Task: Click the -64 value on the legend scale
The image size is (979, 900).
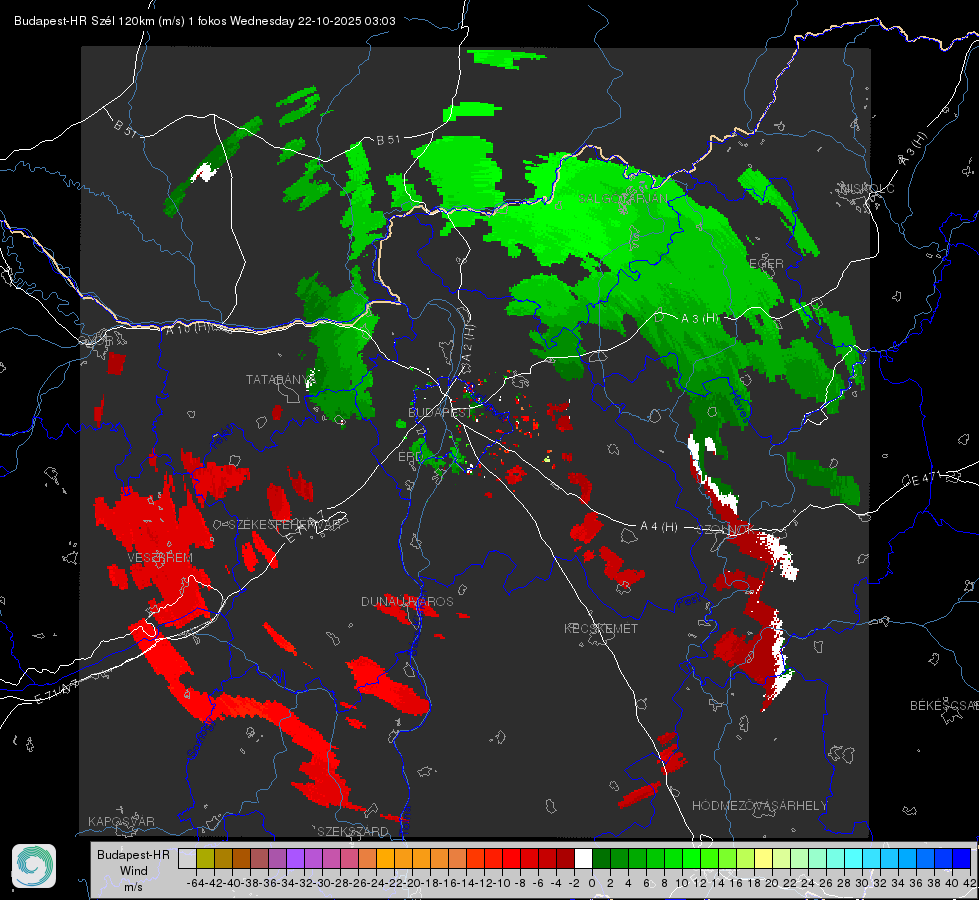Action: 195,883
